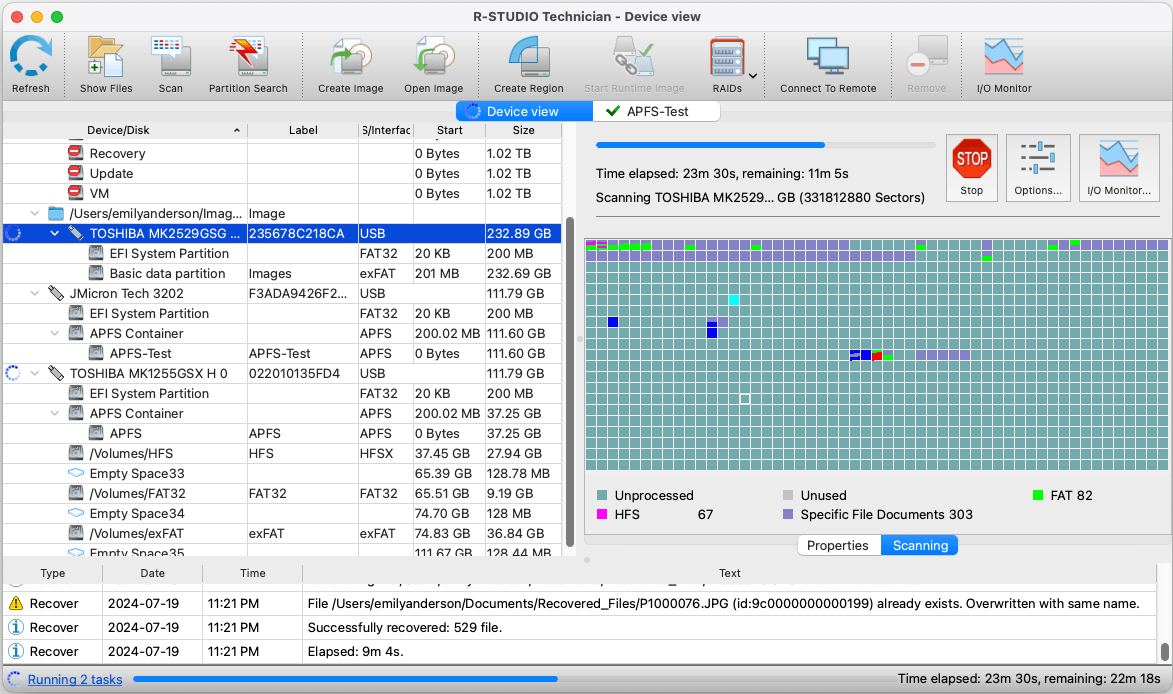This screenshot has height=694, width=1173.
Task: Click the 200 MB EFI partition icon under TOSHIBA MK2529GSG
Action: tap(96, 253)
